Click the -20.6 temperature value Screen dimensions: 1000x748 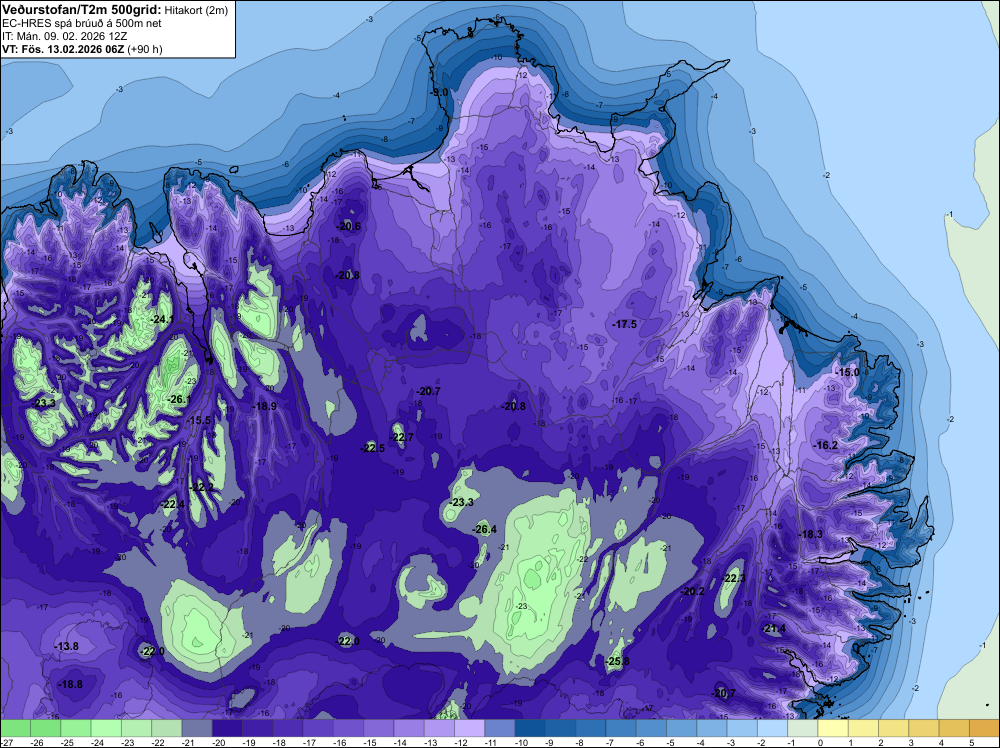(x=349, y=226)
